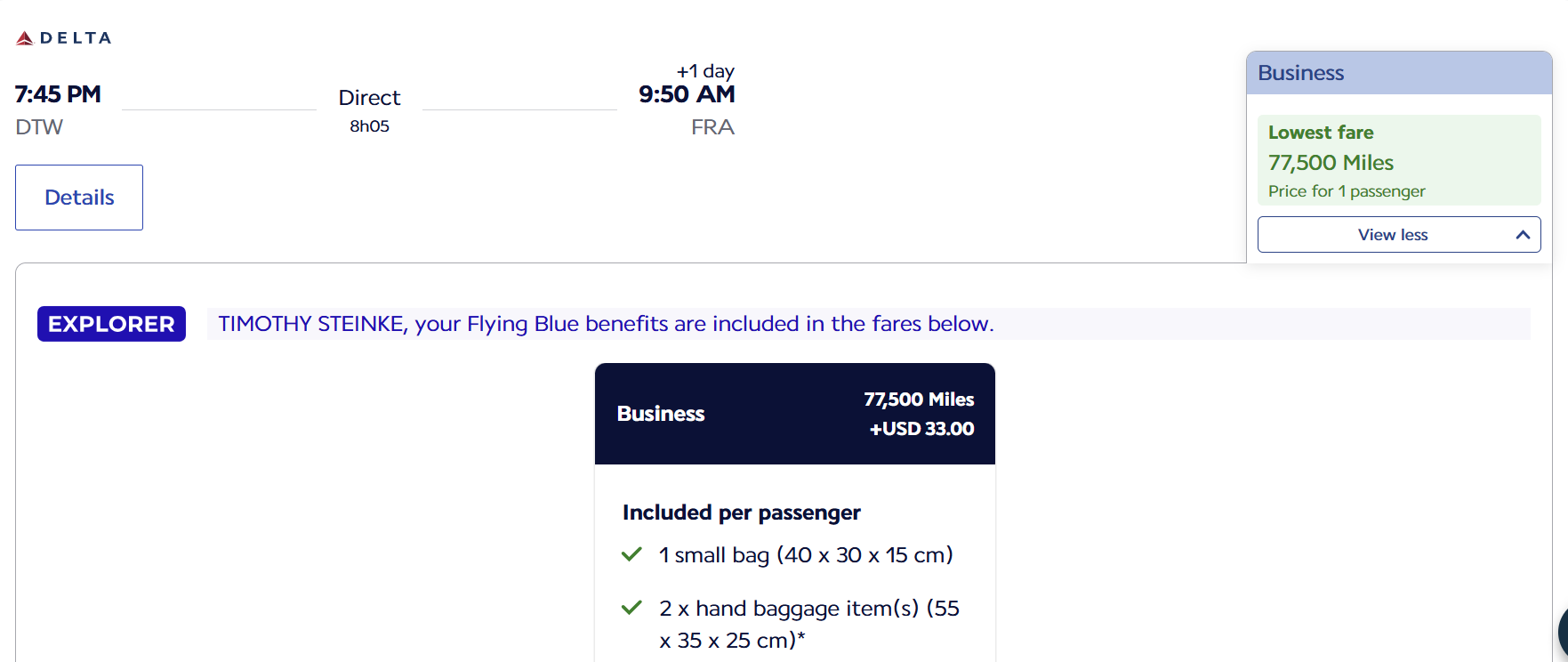Click the 9:50 AM arrival time
This screenshot has height=662, width=1568.
[x=687, y=94]
